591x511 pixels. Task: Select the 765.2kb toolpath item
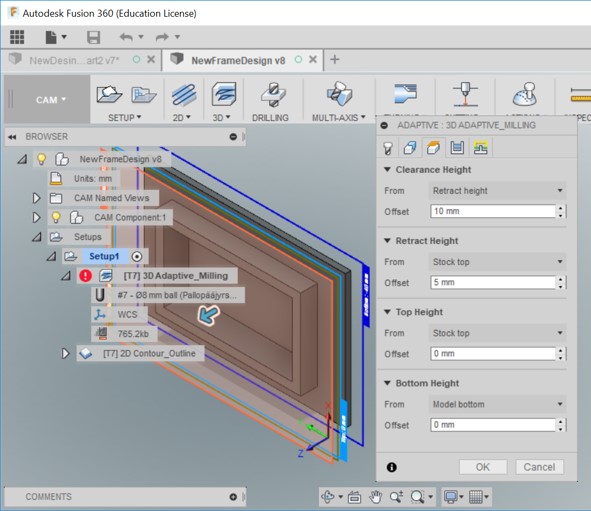coord(133,334)
